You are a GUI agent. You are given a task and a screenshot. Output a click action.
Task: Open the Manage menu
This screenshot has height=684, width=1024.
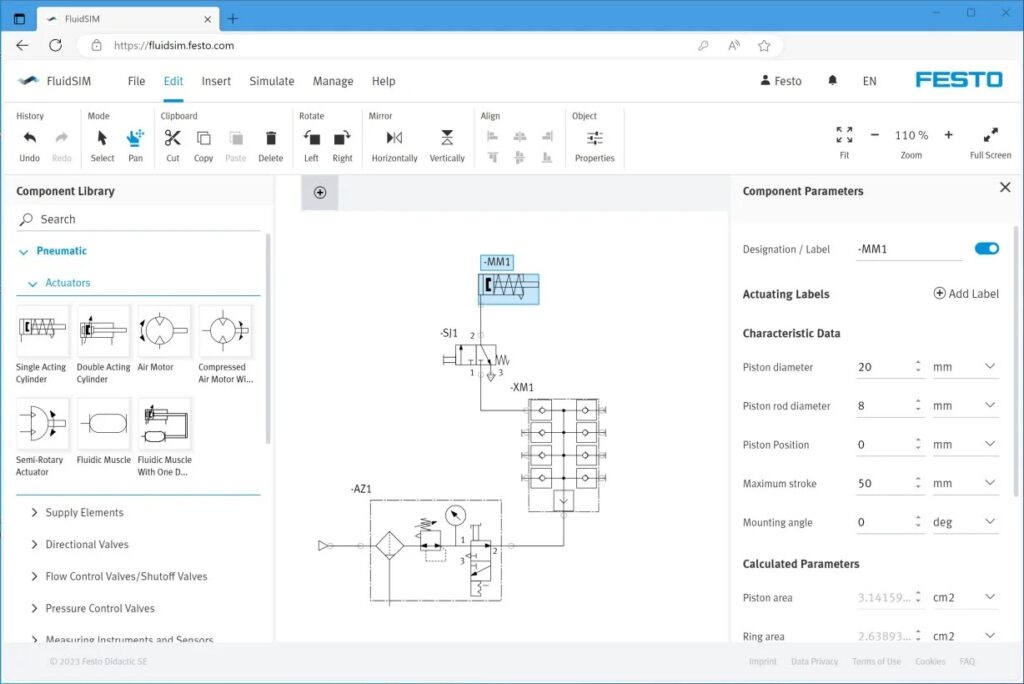[333, 81]
